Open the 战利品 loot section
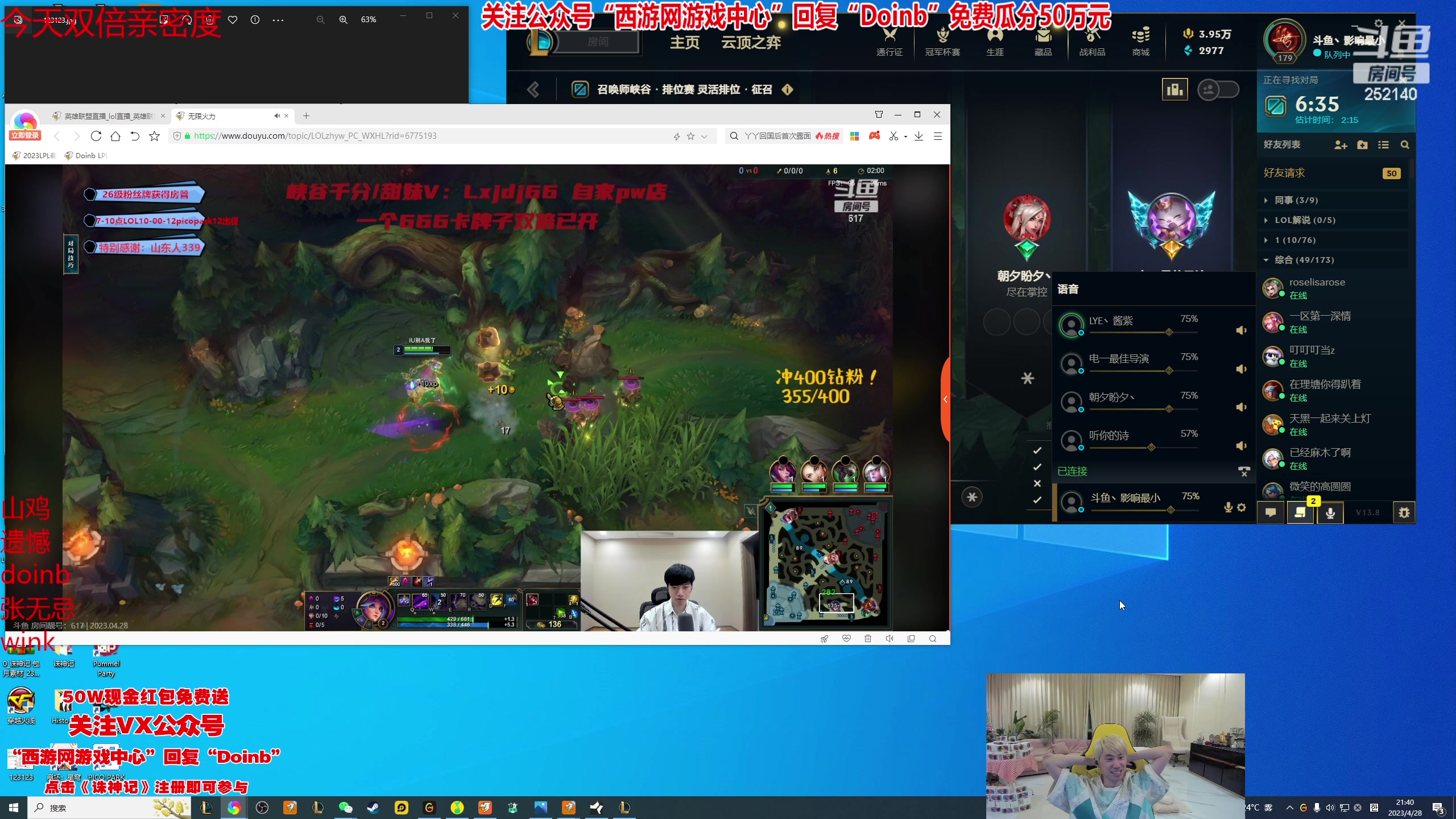Image resolution: width=1456 pixels, height=819 pixels. (x=1092, y=42)
